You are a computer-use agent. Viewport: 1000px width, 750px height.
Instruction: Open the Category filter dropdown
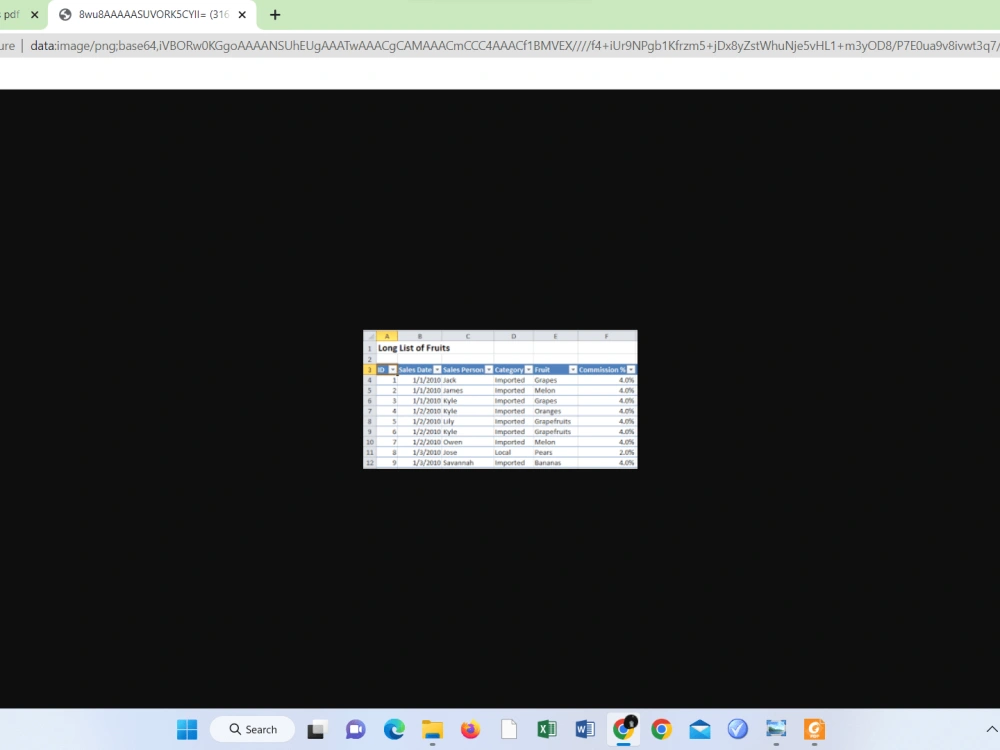point(528,370)
